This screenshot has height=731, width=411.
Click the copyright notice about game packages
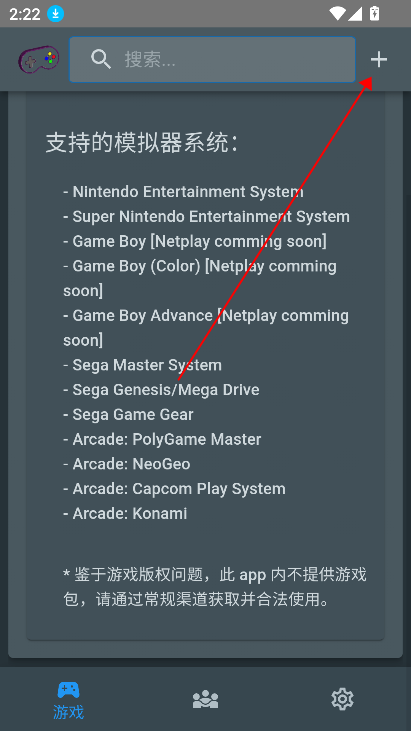point(215,587)
